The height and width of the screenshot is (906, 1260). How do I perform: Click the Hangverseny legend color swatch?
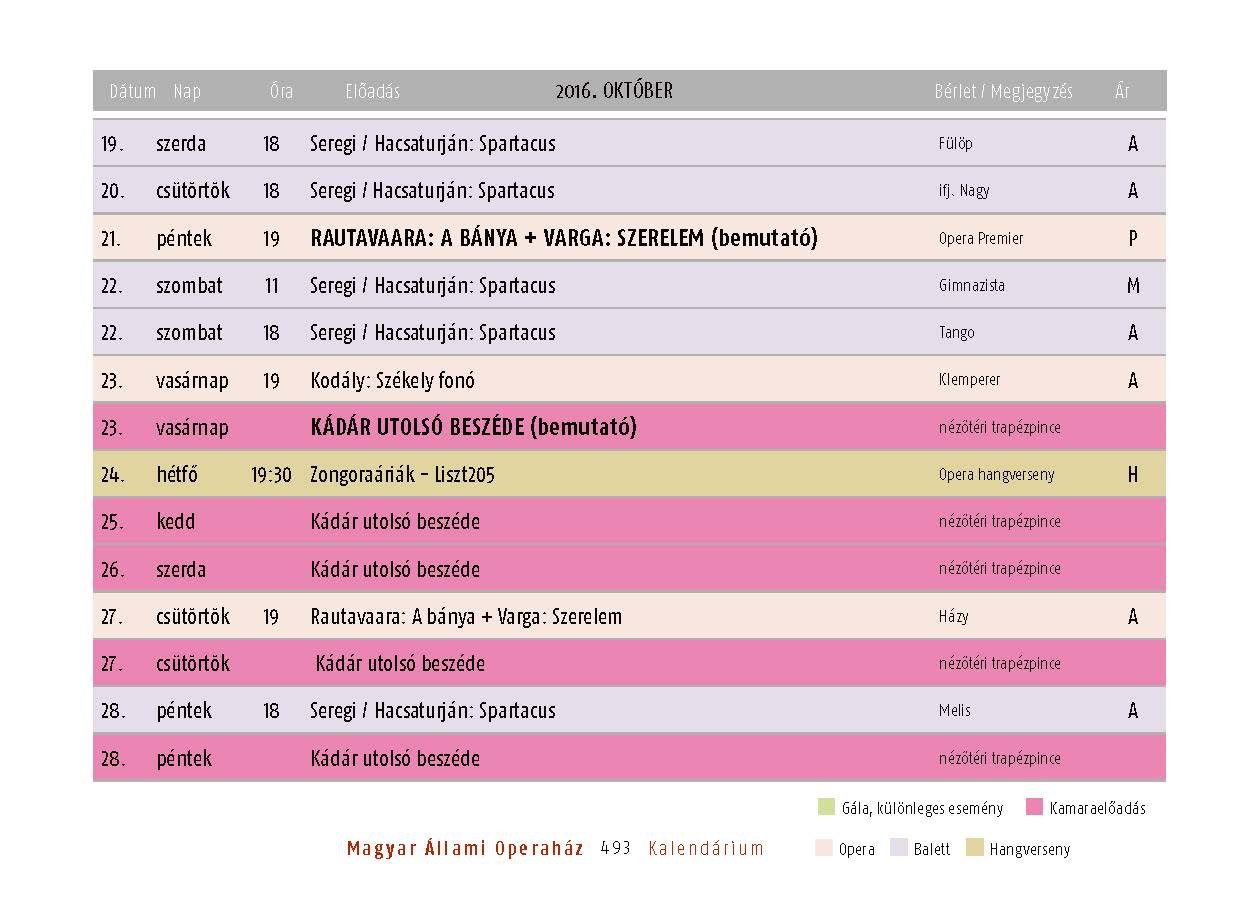pos(974,849)
